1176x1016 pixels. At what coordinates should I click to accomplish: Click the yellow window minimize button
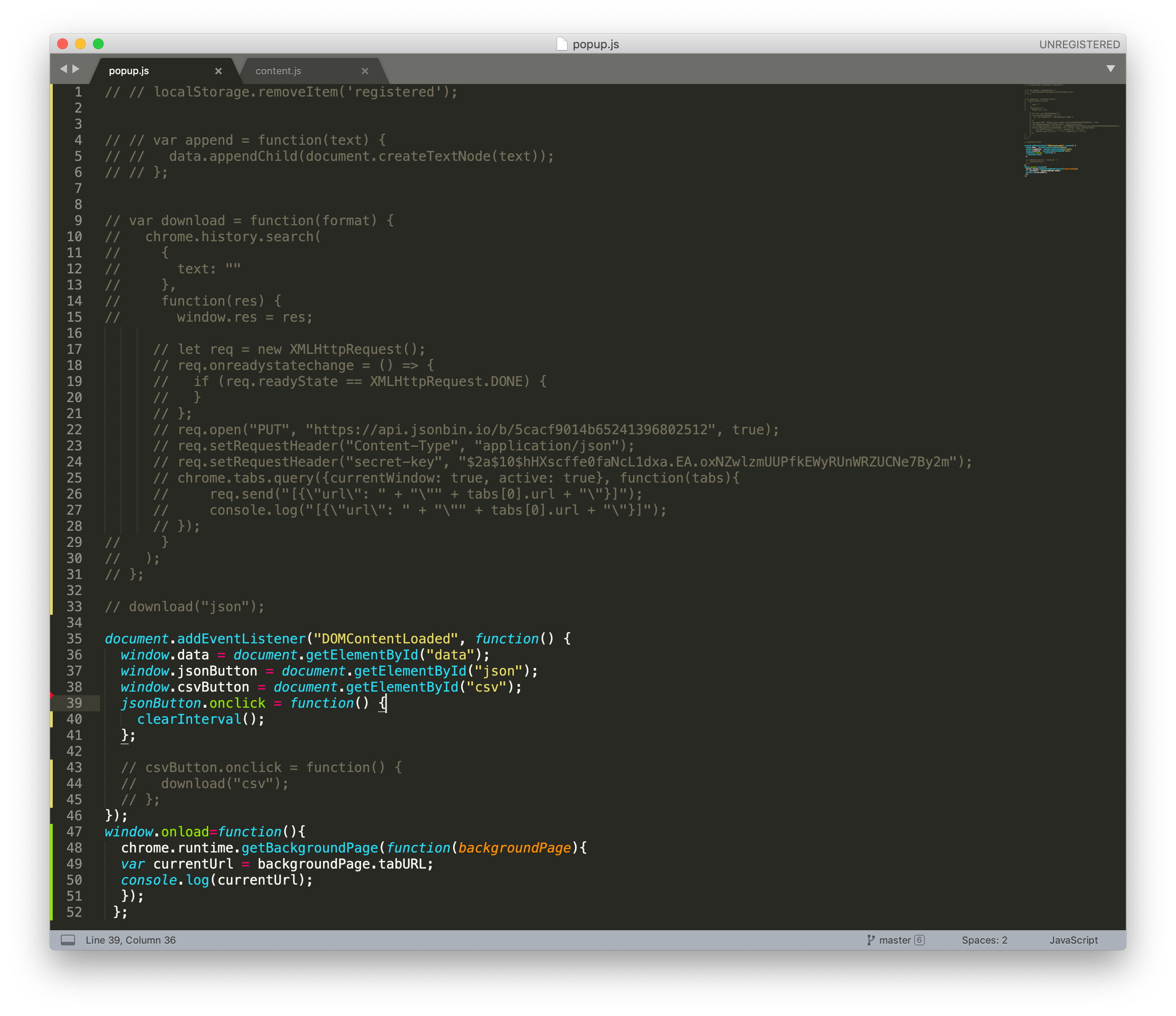click(80, 44)
